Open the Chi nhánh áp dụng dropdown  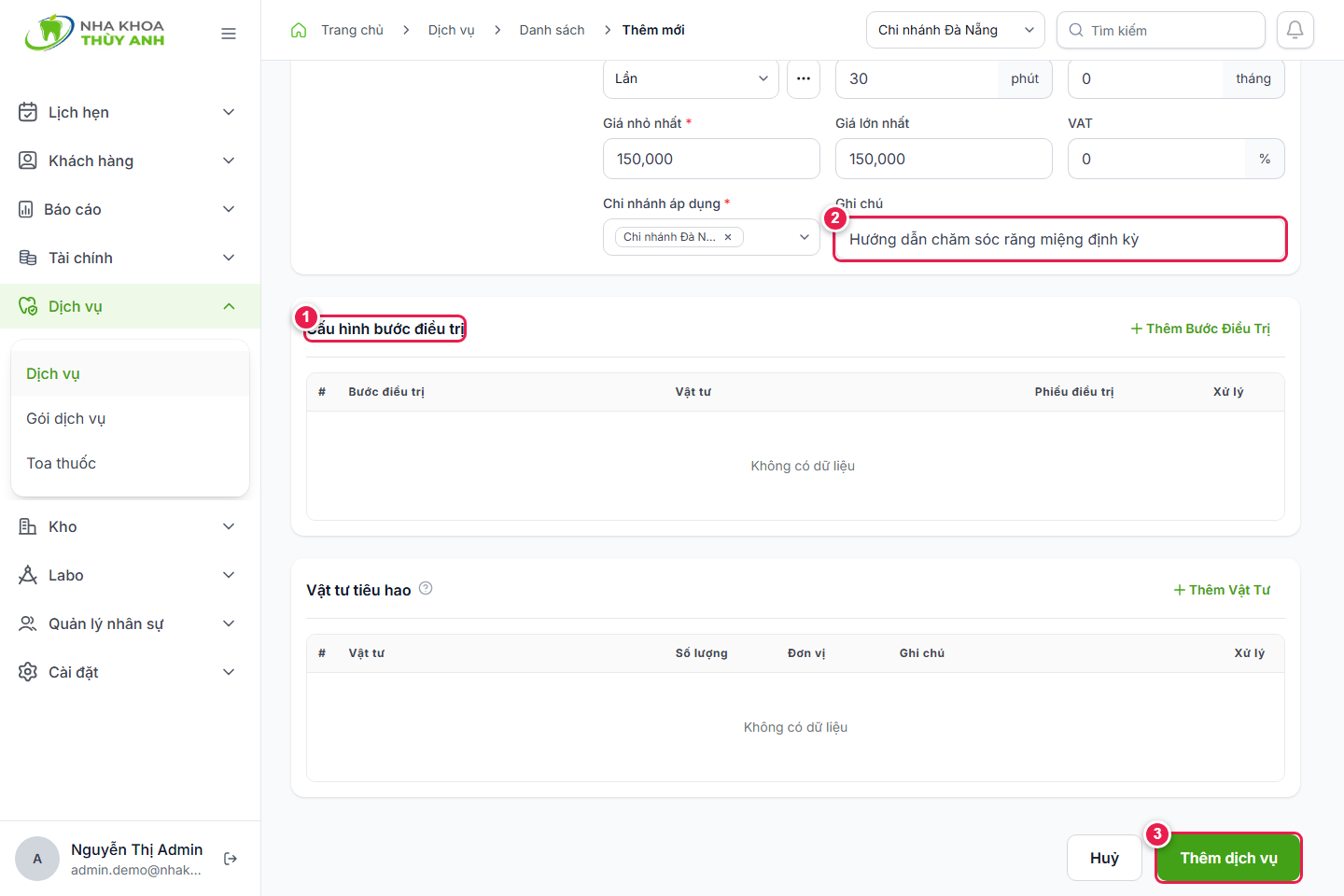[711, 237]
